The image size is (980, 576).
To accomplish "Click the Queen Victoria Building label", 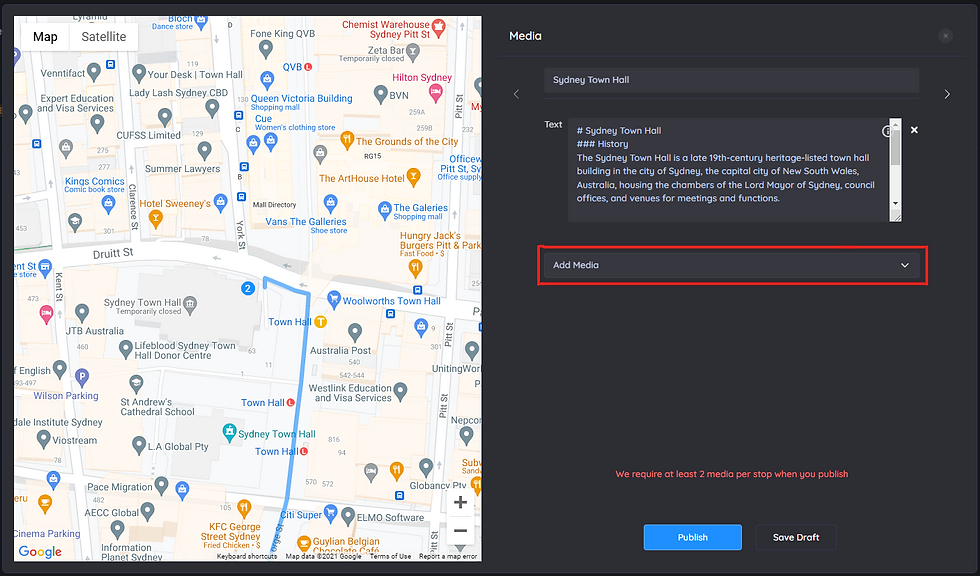I will tap(301, 98).
